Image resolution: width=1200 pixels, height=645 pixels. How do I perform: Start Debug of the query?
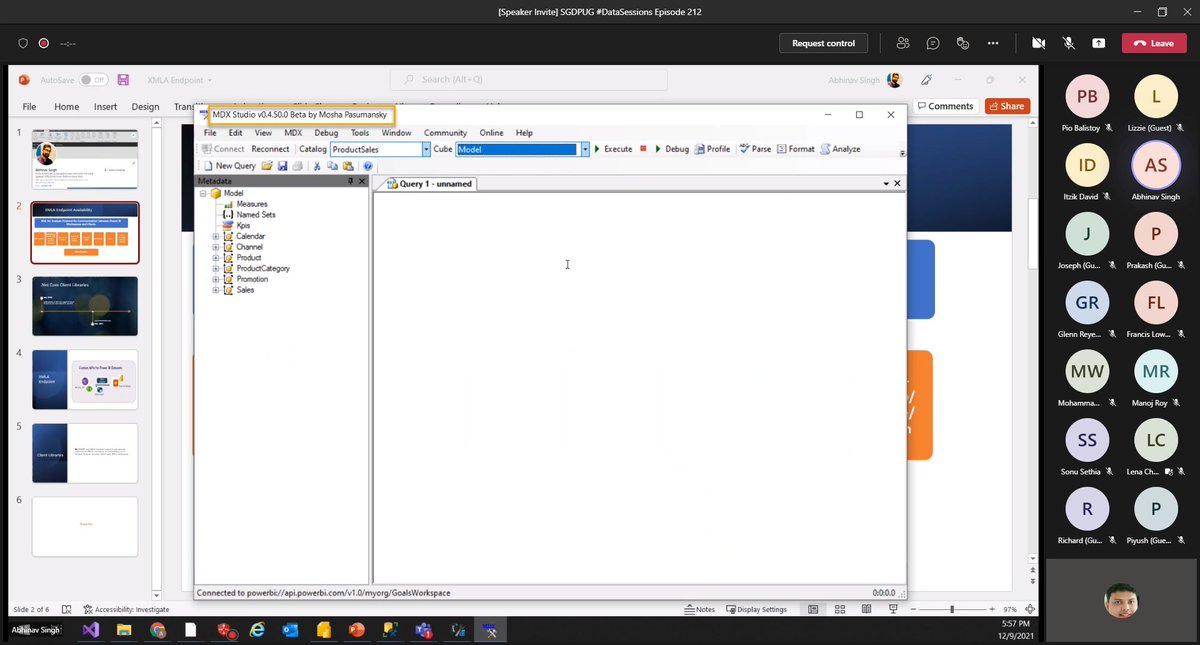pyautogui.click(x=672, y=149)
